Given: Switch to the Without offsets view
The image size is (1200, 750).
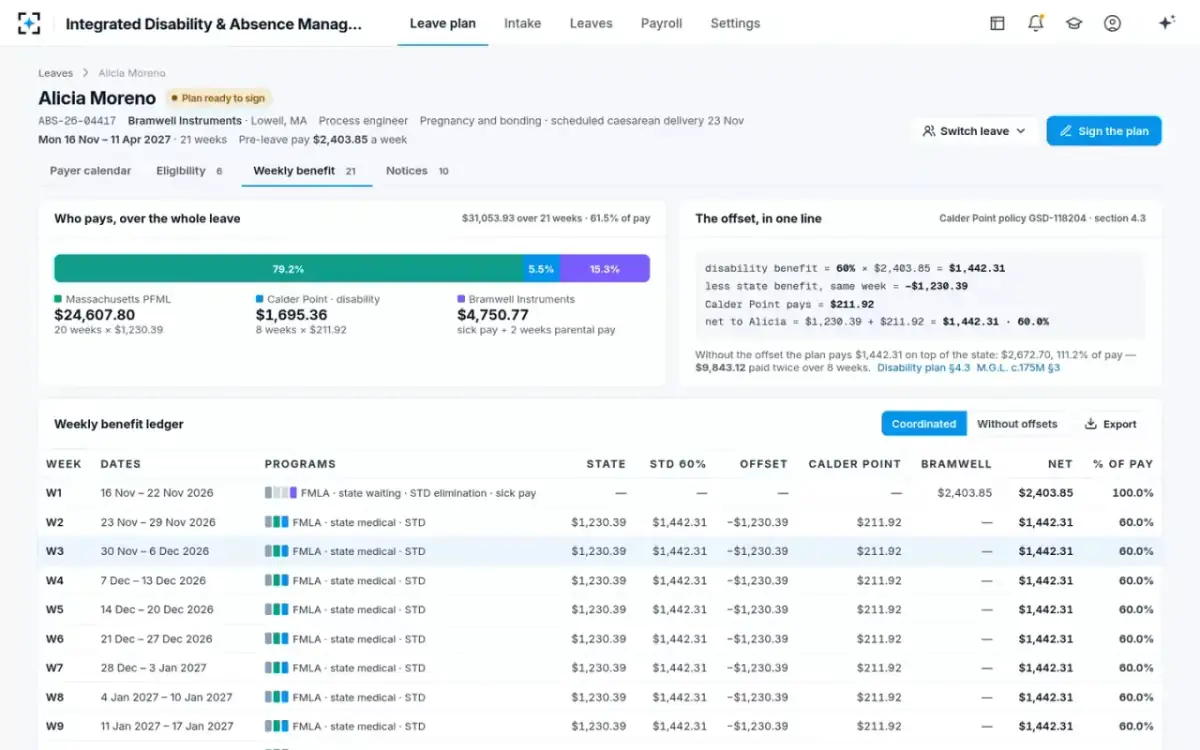Looking at the screenshot, I should (1017, 424).
